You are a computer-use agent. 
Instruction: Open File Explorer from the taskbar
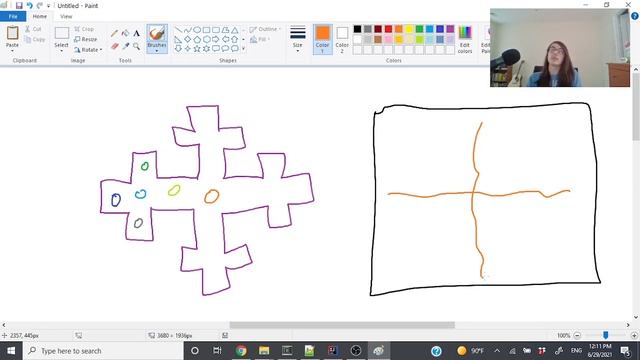click(264, 351)
